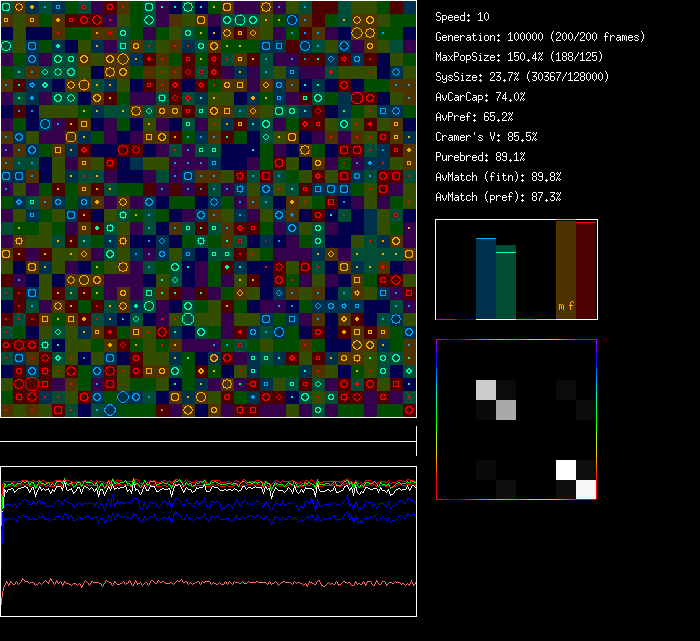Click the Cramer's V statistic
The image size is (700, 641).
coord(486,137)
